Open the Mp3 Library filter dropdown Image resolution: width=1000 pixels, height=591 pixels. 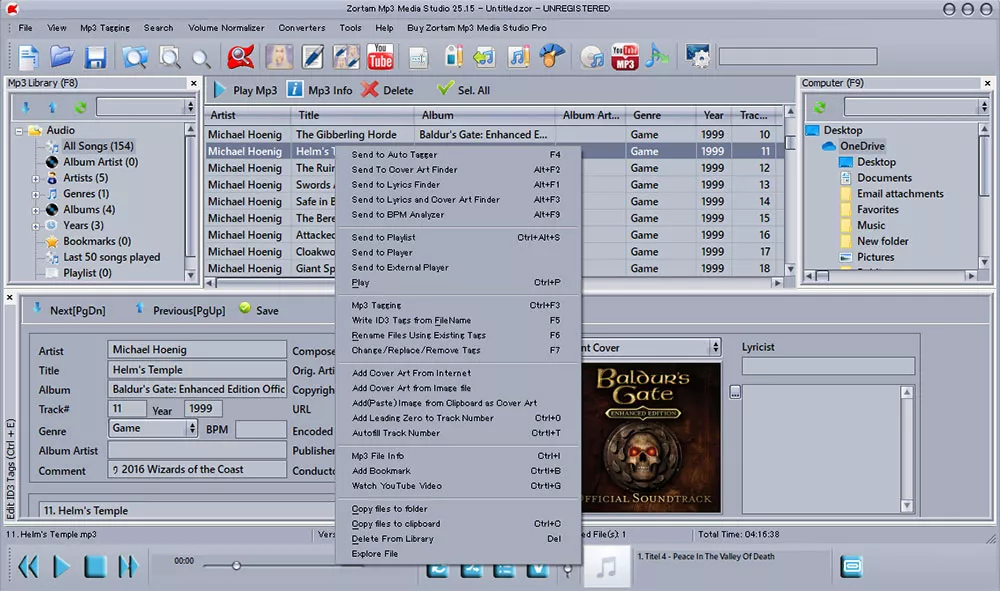190,107
